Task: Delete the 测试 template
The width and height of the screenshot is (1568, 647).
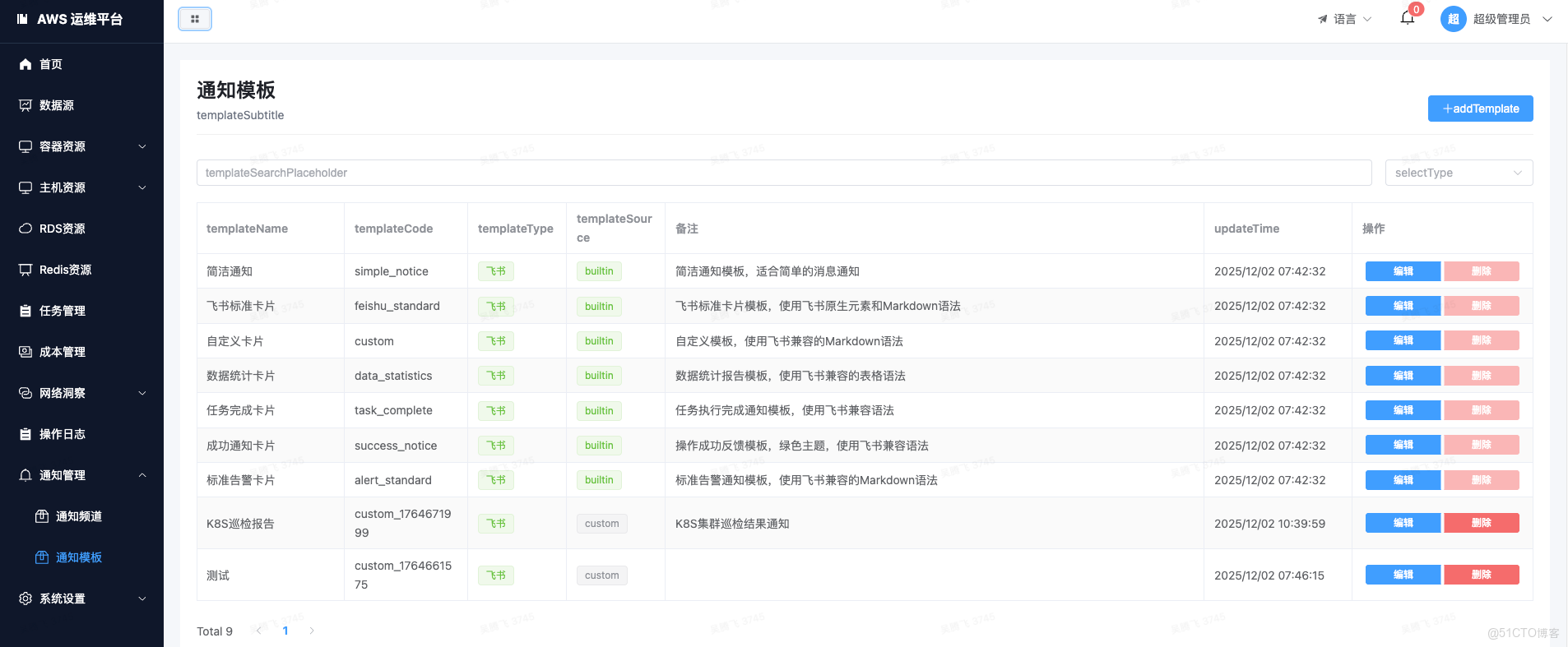Action: (x=1481, y=575)
